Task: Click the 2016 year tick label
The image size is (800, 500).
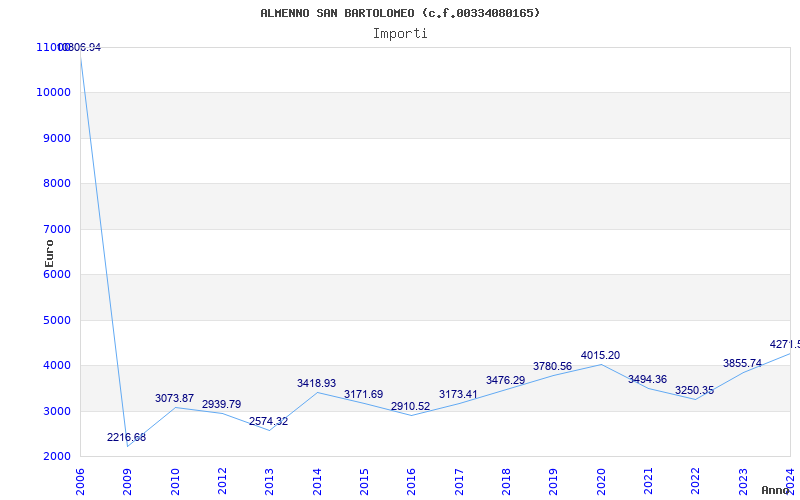Action: pos(411,482)
